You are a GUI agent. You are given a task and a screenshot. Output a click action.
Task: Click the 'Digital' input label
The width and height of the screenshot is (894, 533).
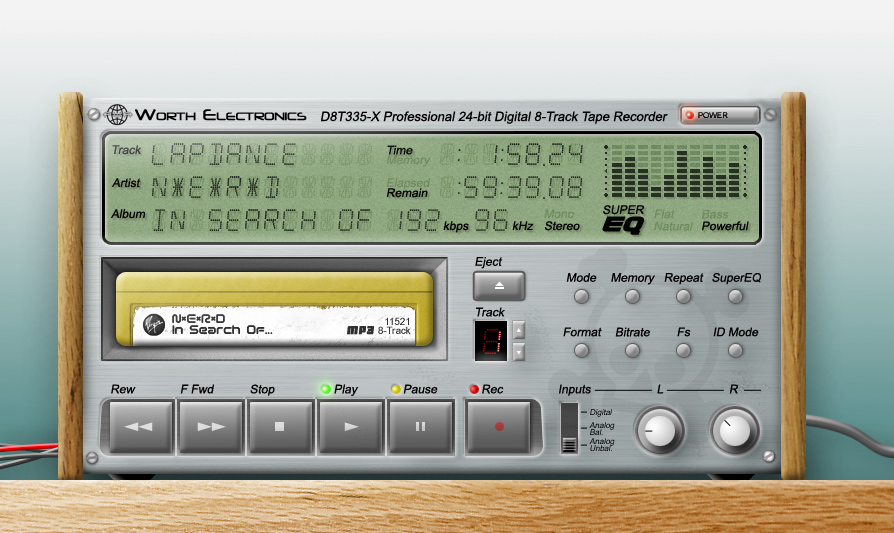pyautogui.click(x=600, y=412)
